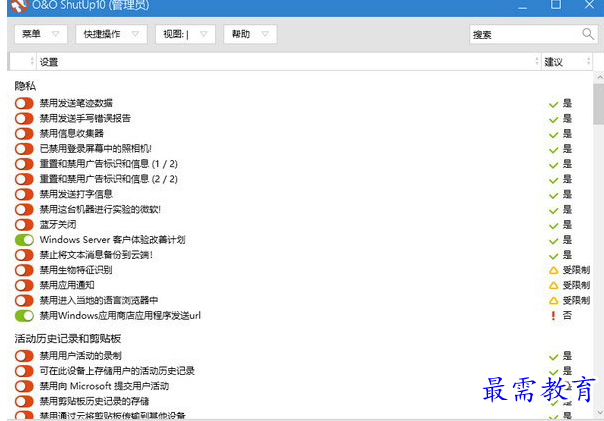The width and height of the screenshot is (604, 421).
Task: Click sort arrows right of 建议 header
Action: coord(588,61)
